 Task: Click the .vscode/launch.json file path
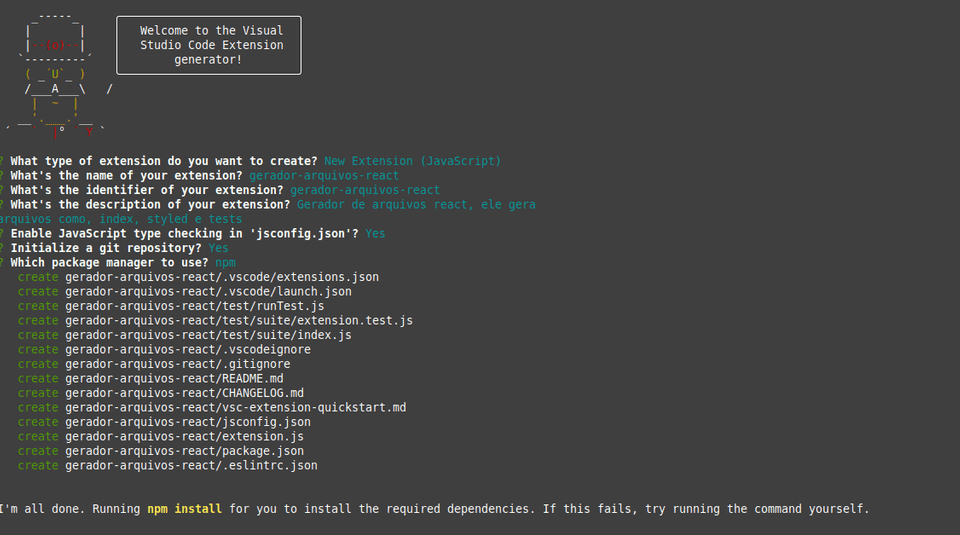click(208, 292)
